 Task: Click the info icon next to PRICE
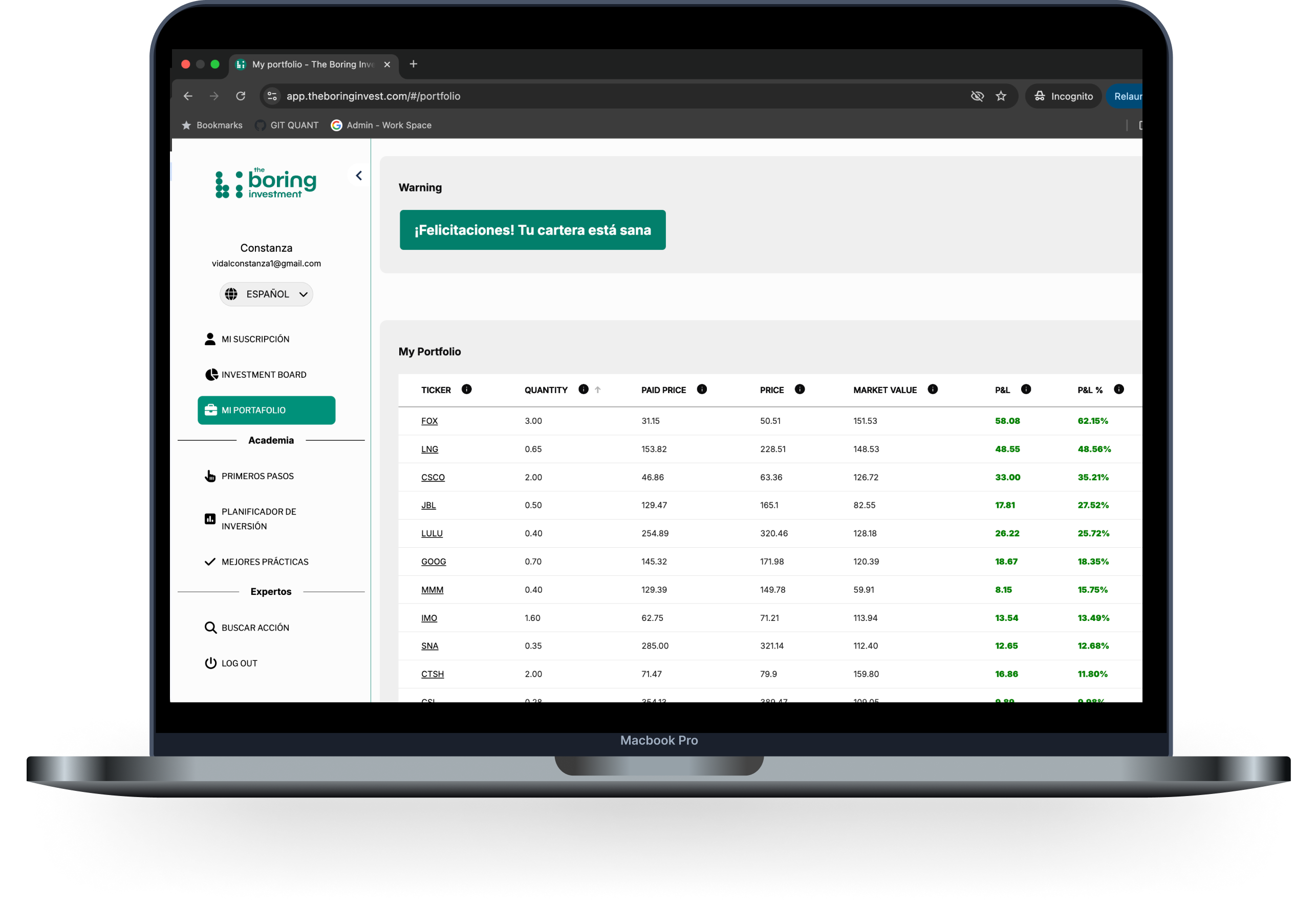tap(800, 390)
